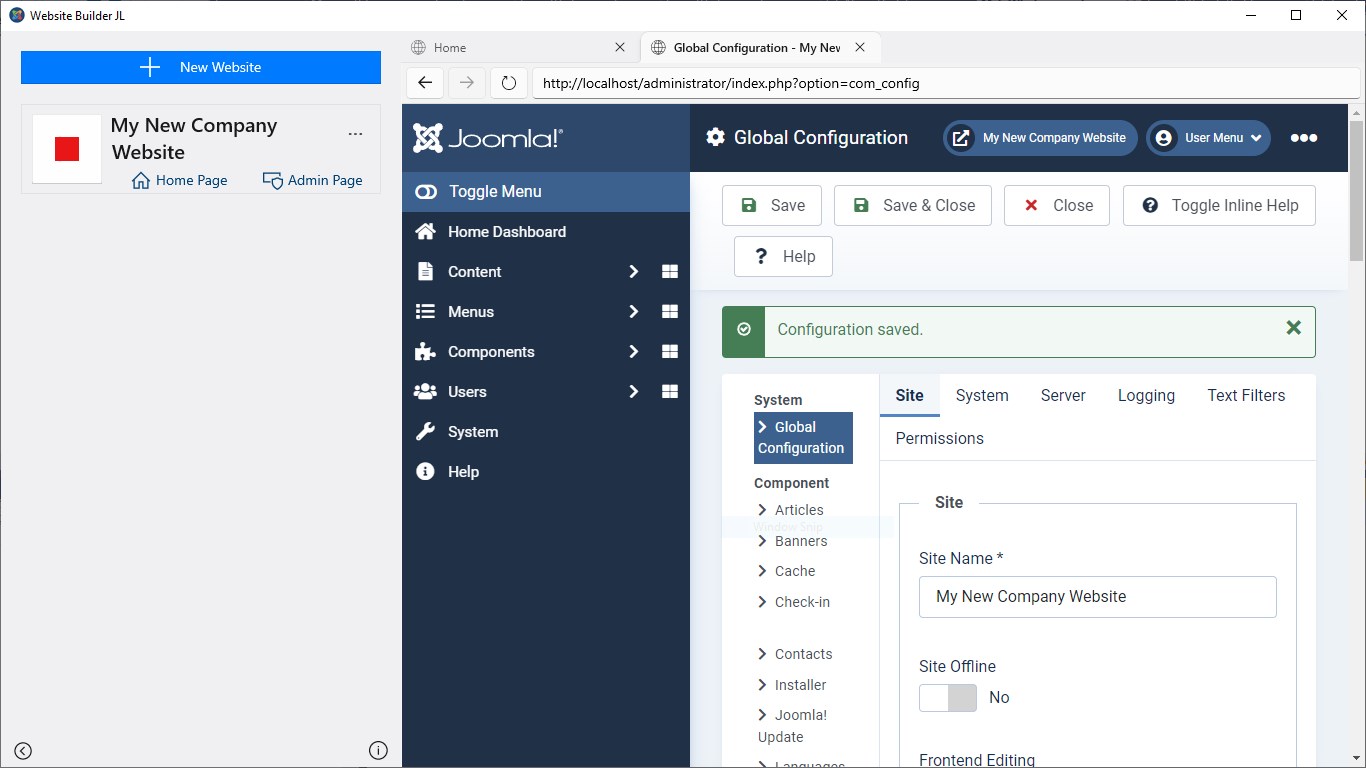
Task: Click the Site Name input field
Action: tap(1098, 597)
